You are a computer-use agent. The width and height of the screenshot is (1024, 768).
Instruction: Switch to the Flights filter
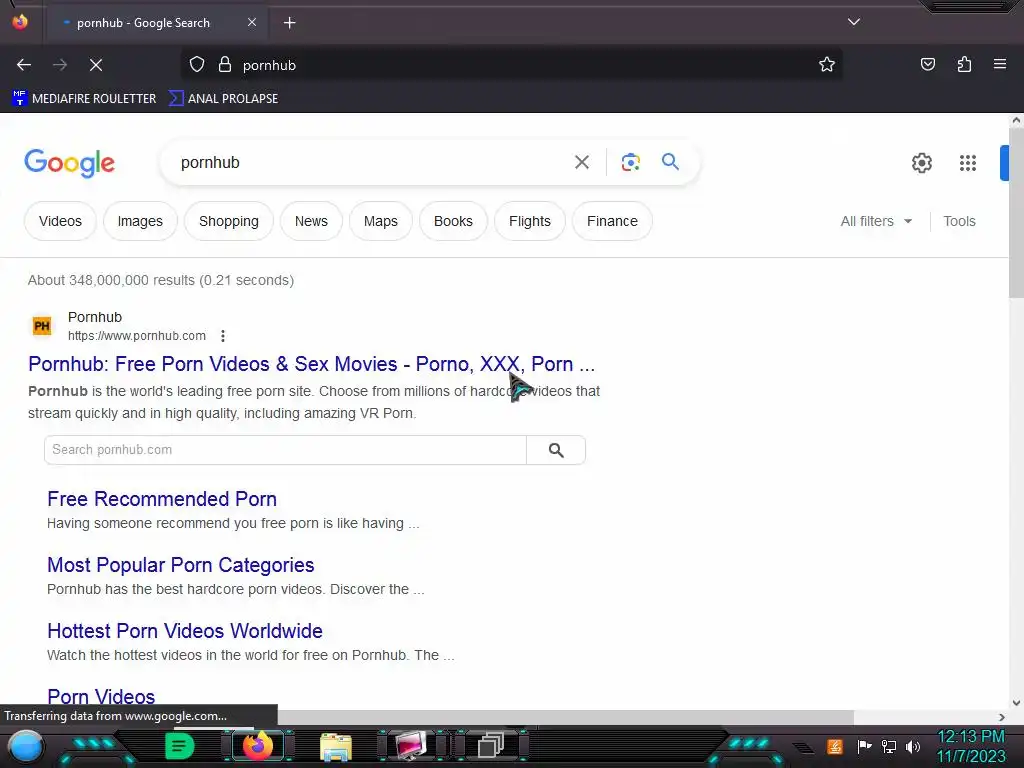point(530,221)
